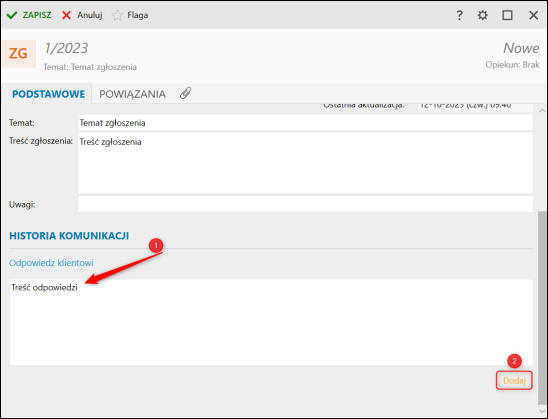Close the dialog window
Viewport: 548px width, 419px height.
click(533, 15)
